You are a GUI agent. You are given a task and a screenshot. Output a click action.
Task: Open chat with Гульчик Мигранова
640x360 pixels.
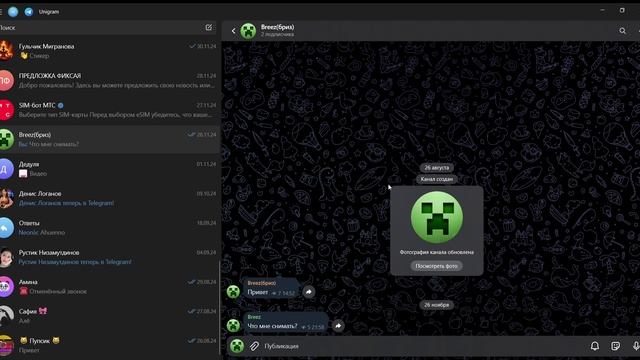pyautogui.click(x=109, y=51)
